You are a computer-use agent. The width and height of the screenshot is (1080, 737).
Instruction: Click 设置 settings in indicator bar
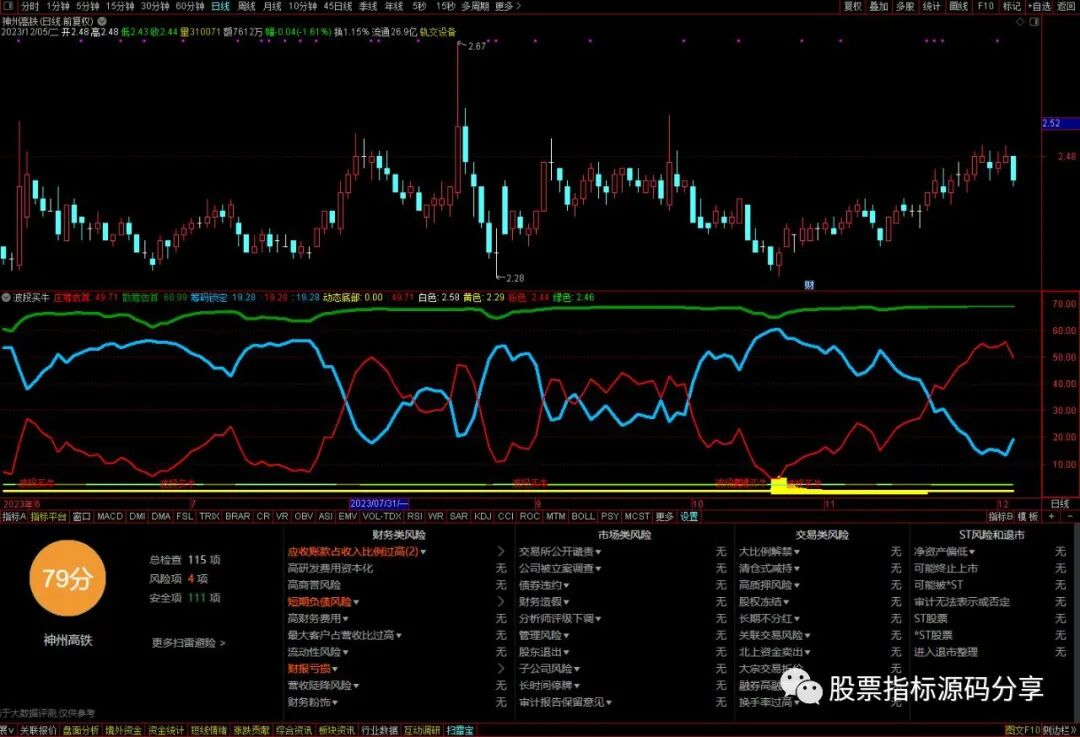[689, 516]
